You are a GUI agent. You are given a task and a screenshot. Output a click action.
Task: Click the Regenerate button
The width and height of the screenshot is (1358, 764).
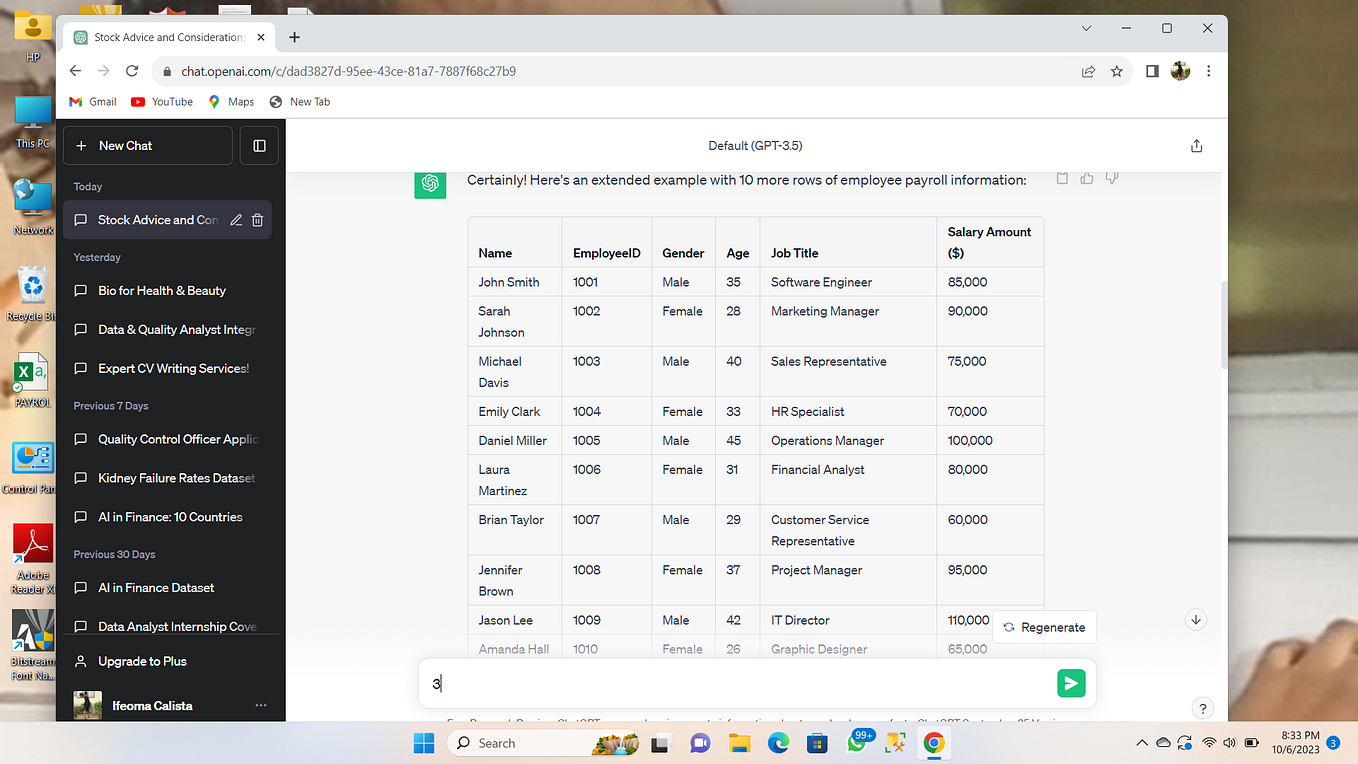(1044, 627)
